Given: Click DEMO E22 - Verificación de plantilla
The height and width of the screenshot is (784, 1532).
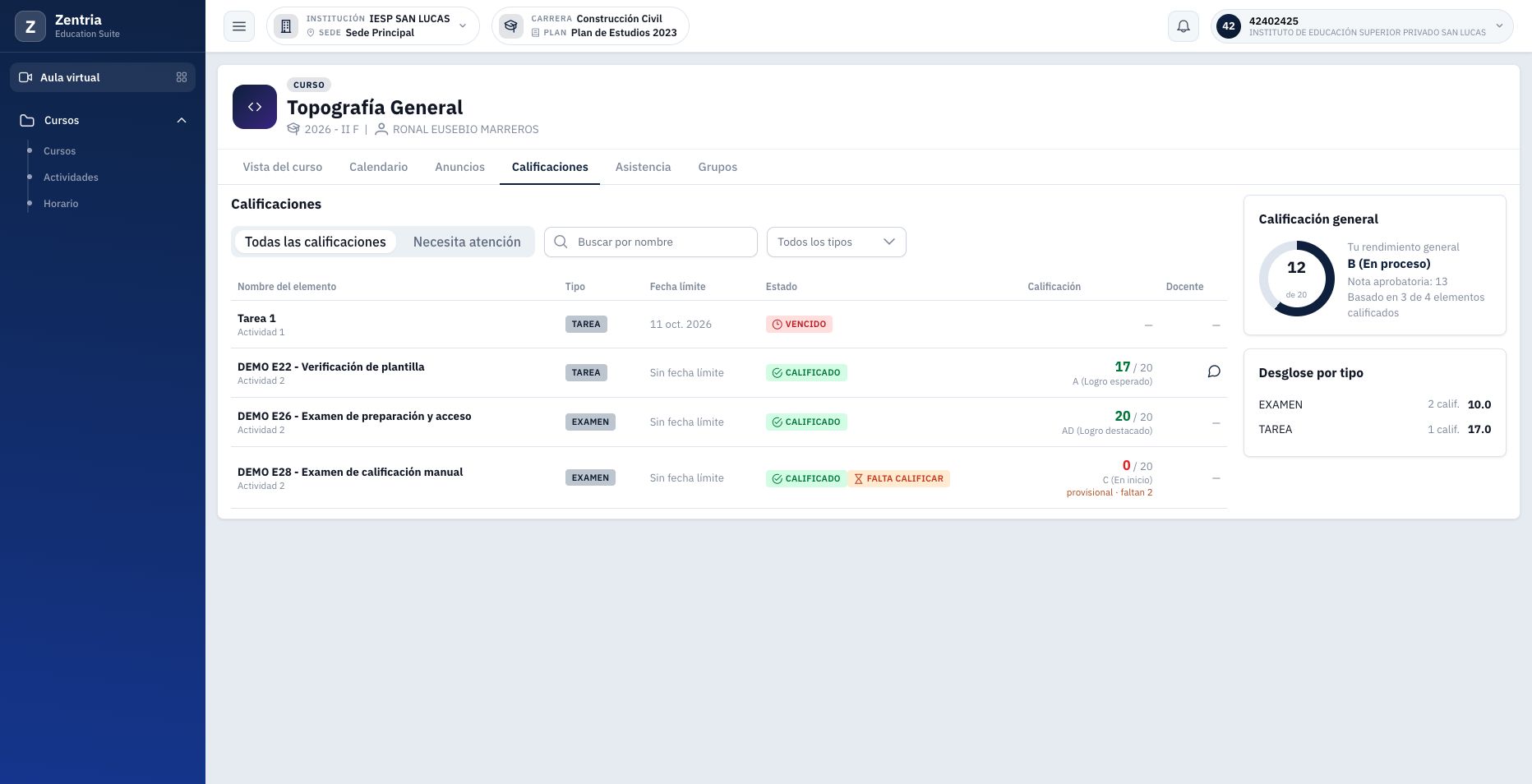Looking at the screenshot, I should pos(331,367).
